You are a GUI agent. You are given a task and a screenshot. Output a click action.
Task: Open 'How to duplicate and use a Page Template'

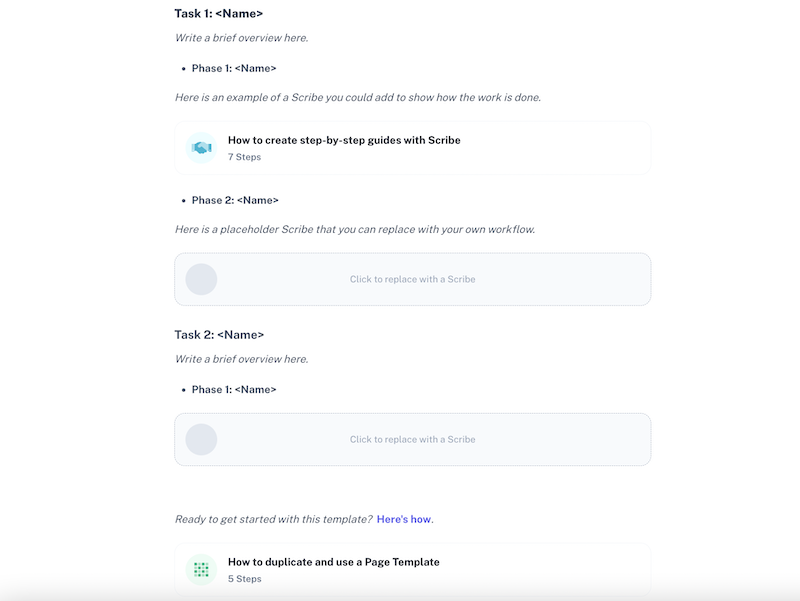tap(332, 562)
